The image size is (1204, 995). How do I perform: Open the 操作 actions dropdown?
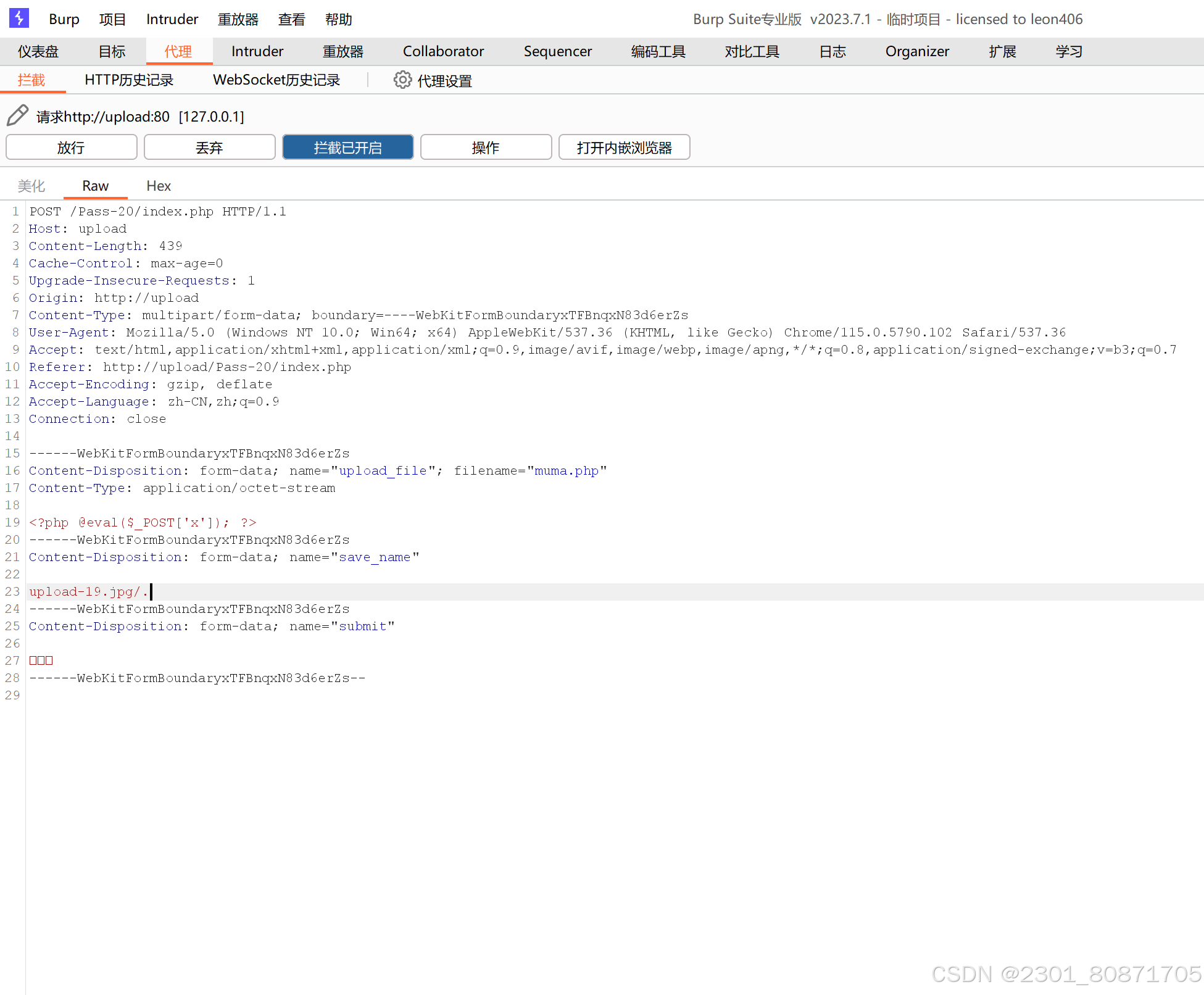(486, 148)
